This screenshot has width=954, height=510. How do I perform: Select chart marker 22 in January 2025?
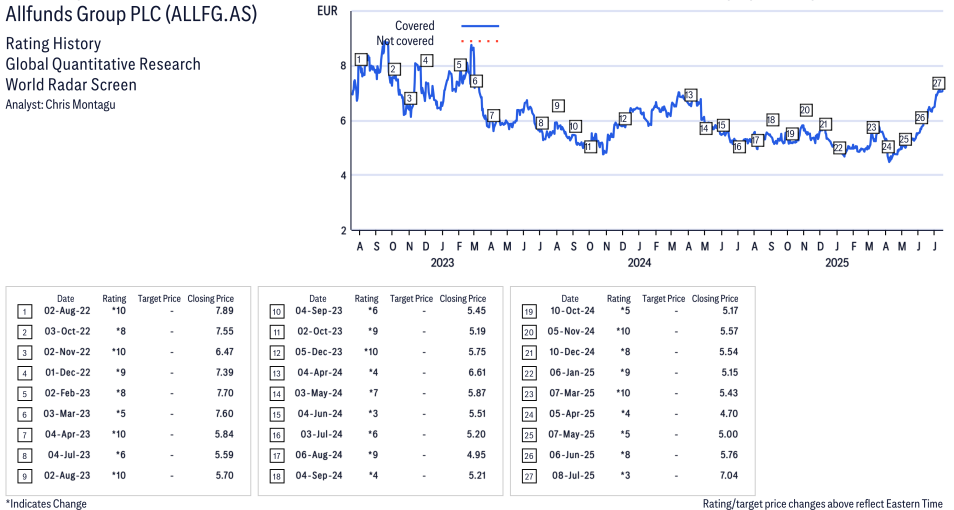[838, 148]
